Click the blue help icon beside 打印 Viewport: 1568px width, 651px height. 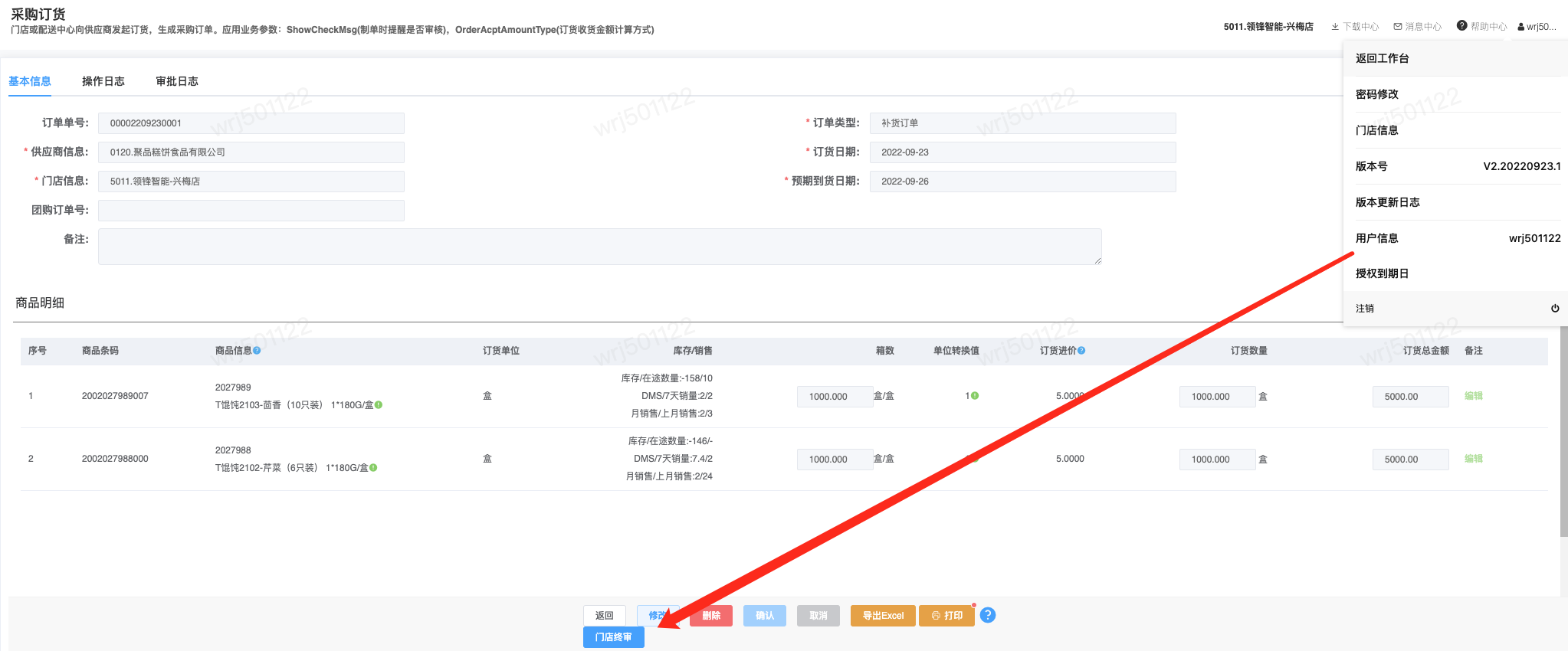[988, 615]
